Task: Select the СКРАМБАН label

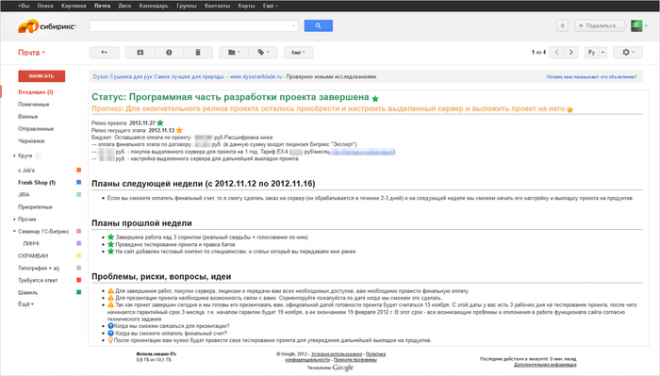Action: (x=33, y=256)
